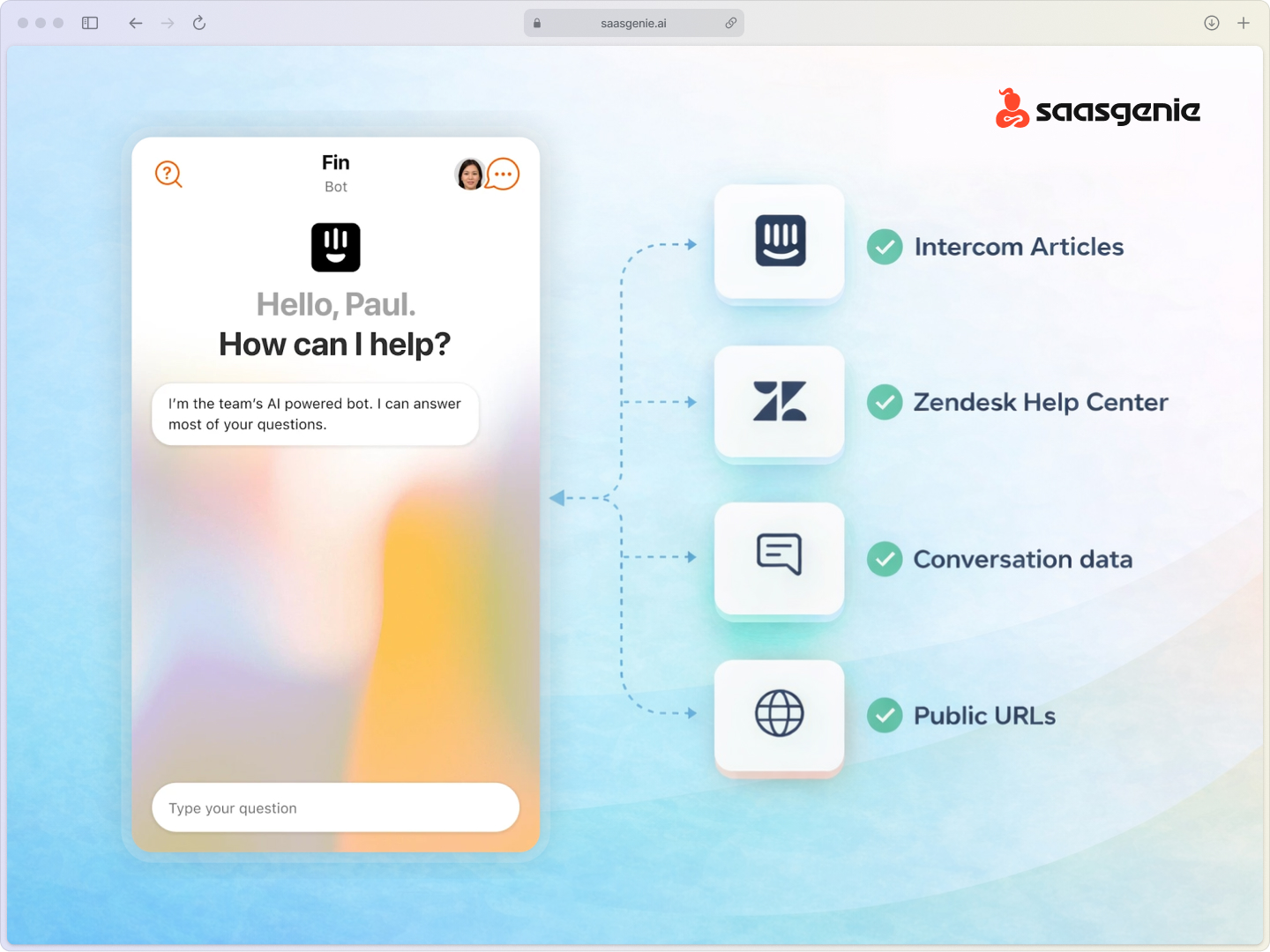Click the black Intercom logo in chat

tap(336, 247)
